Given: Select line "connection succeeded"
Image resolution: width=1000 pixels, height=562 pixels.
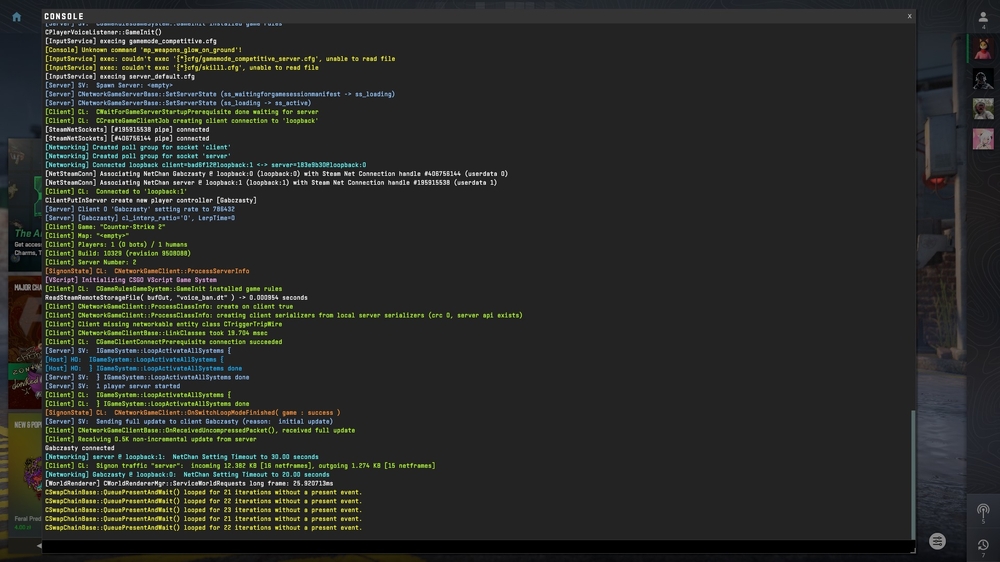Looking at the screenshot, I should 163,343.
